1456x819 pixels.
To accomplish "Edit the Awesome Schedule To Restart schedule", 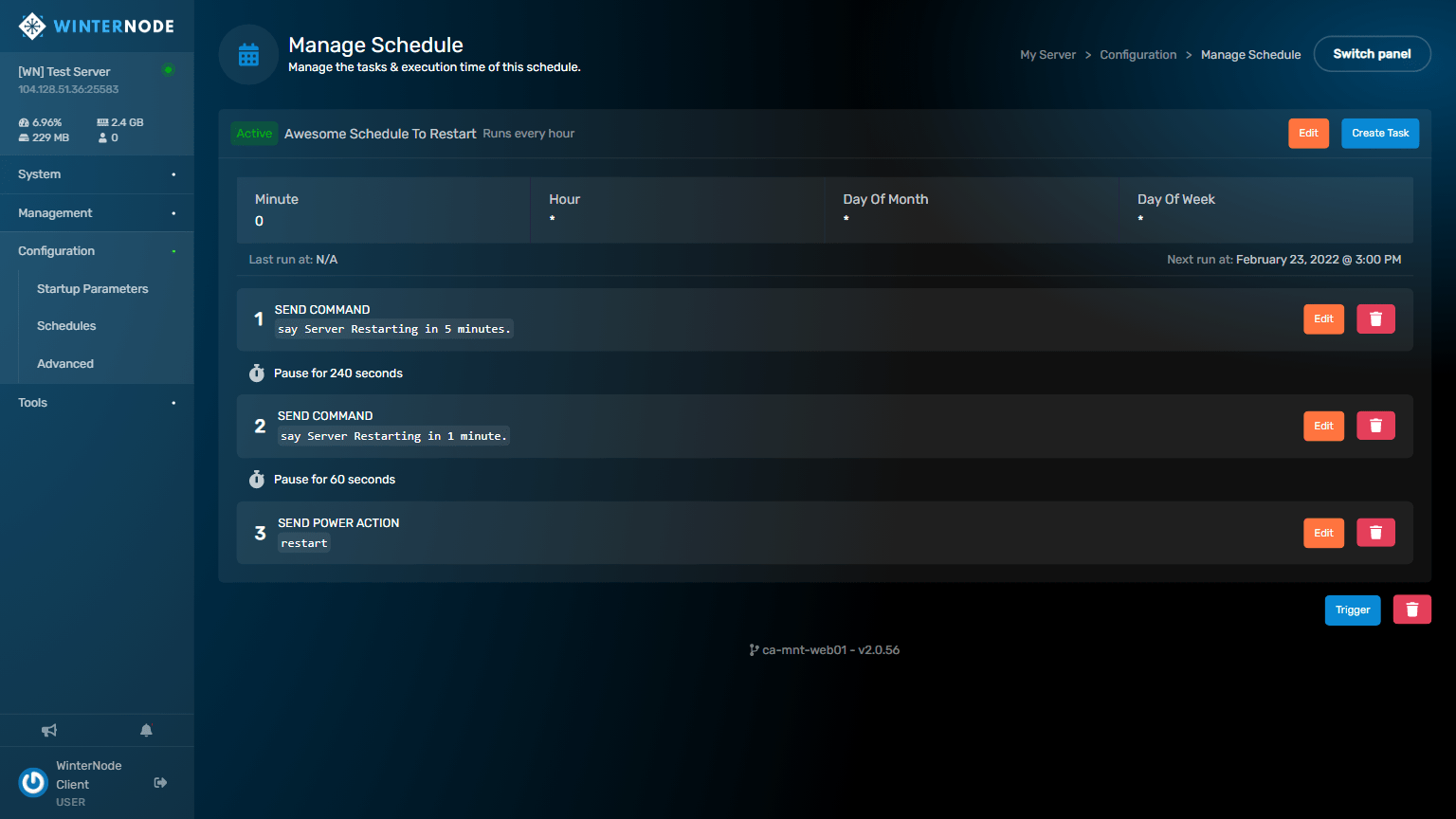I will click(x=1308, y=134).
